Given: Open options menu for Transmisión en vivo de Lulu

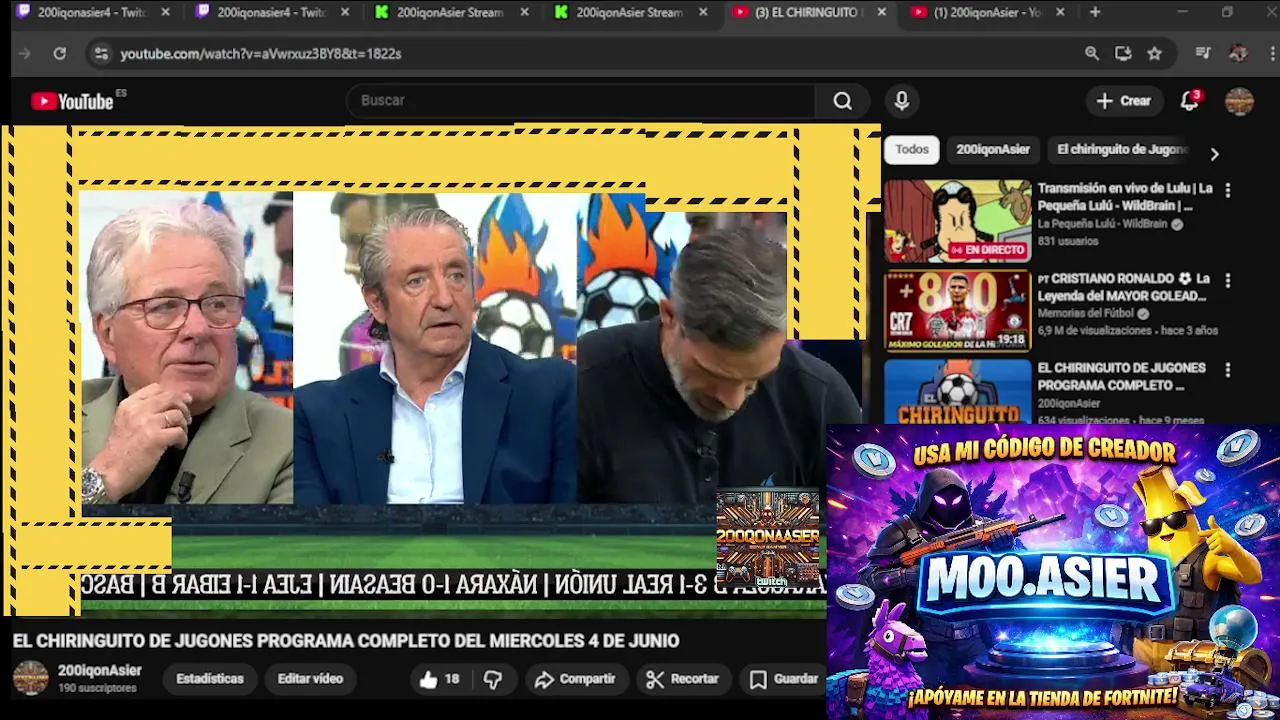Looking at the screenshot, I should coord(1228,190).
